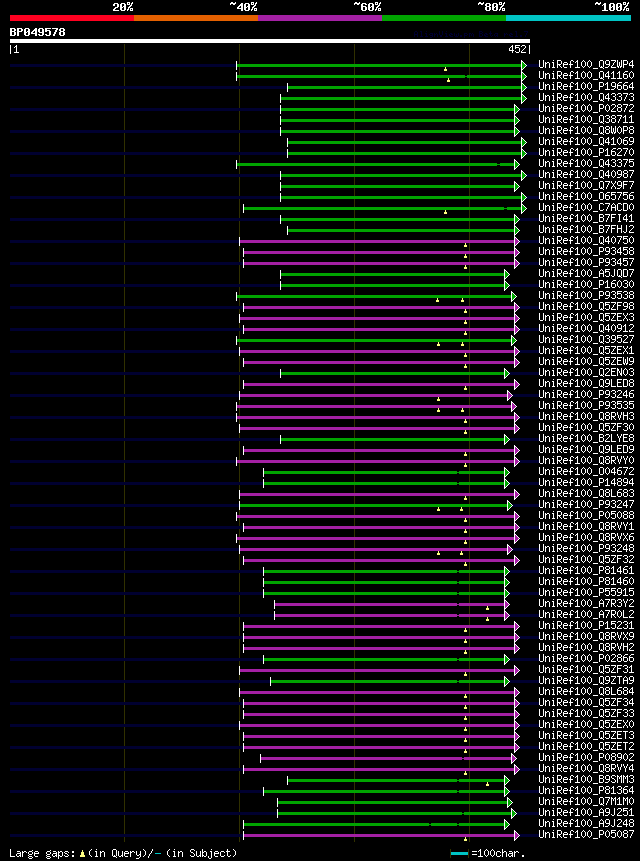This screenshot has height=861, width=640.
Task: Click UniRef100_P93458 label
Action: point(586,251)
